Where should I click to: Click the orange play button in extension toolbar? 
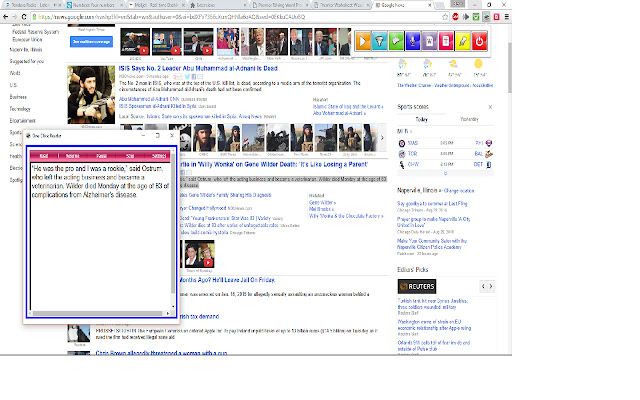363,41
